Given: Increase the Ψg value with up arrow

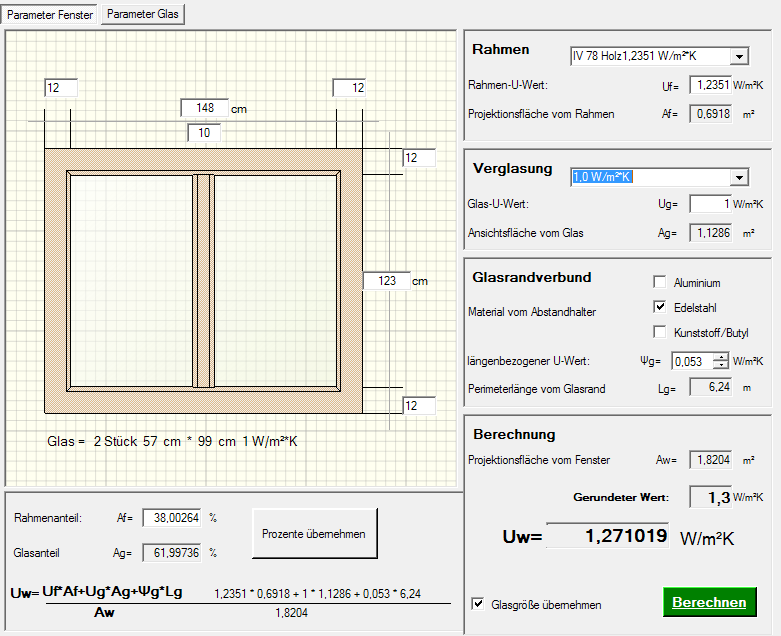Looking at the screenshot, I should 719,356.
